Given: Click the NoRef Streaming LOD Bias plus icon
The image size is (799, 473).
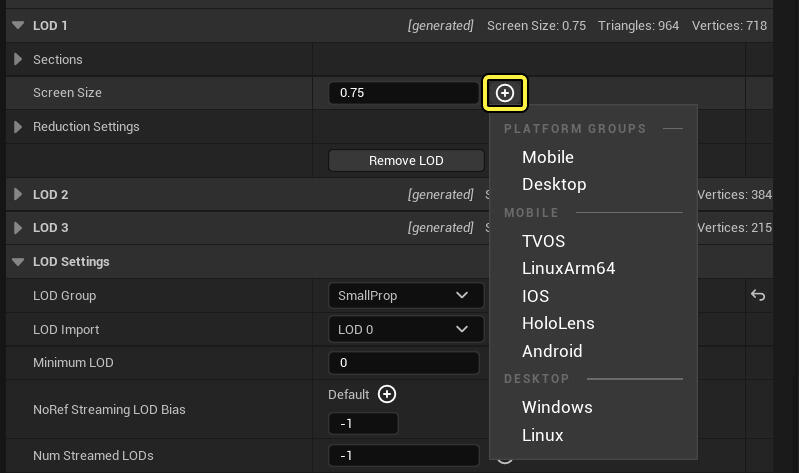Looking at the screenshot, I should (387, 394).
